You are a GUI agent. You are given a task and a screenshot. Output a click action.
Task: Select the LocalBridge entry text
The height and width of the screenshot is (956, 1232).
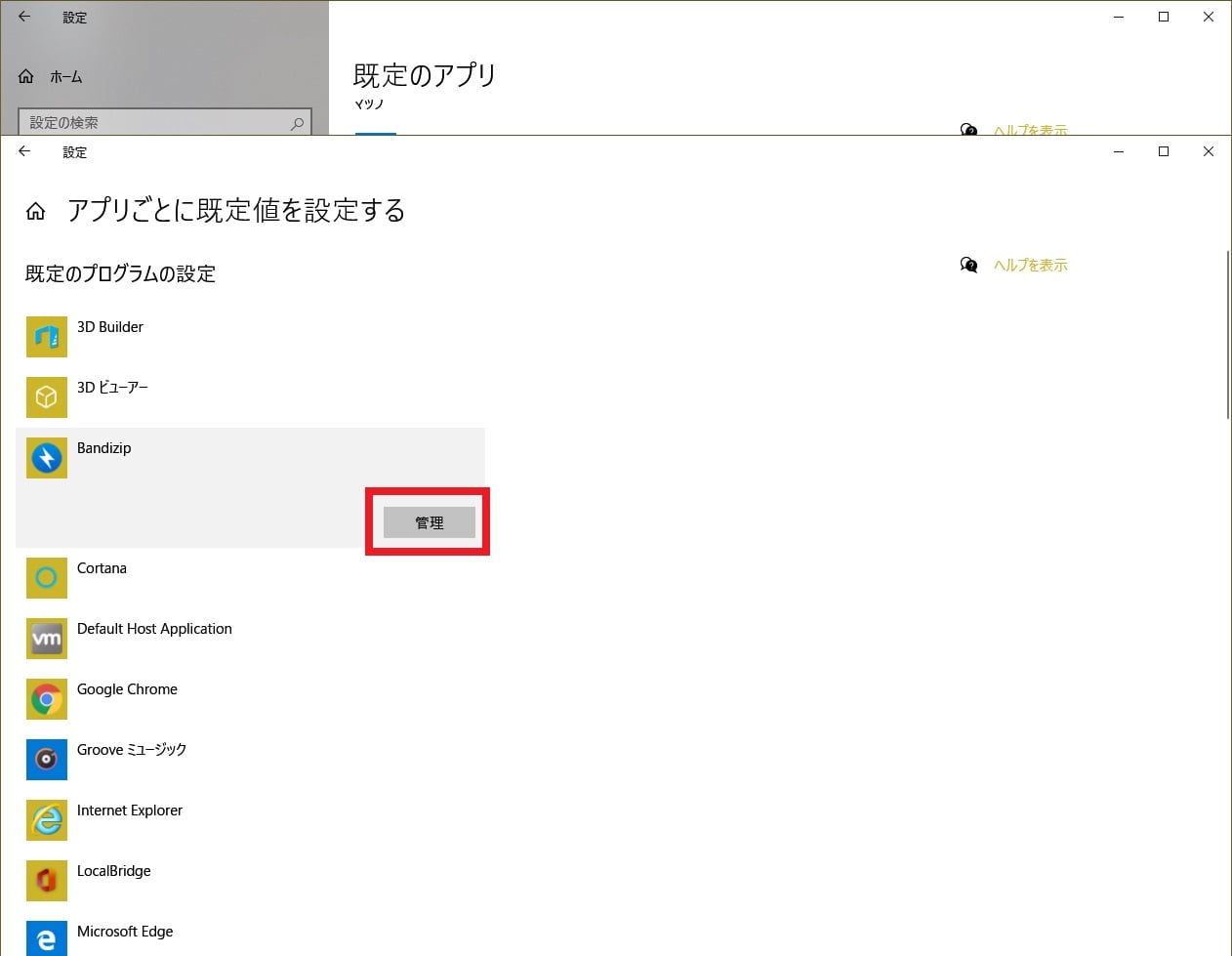[x=114, y=871]
